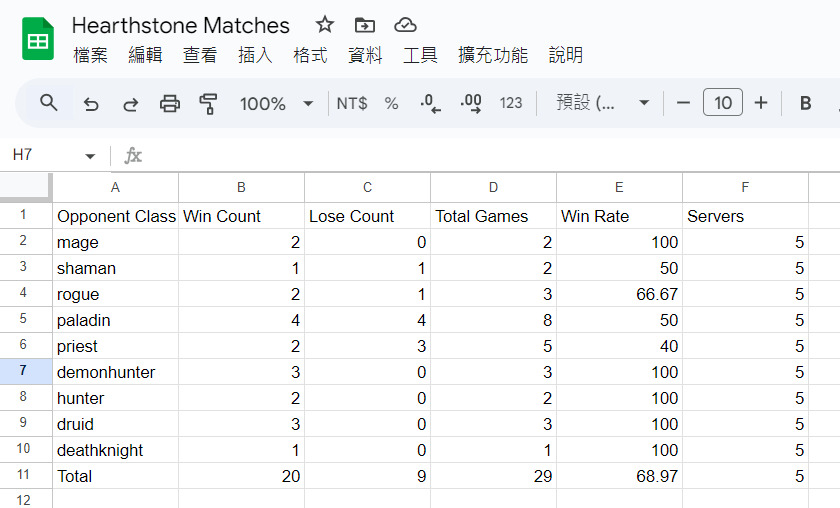Increase decimal places
Image resolution: width=840 pixels, height=508 pixels.
click(471, 103)
